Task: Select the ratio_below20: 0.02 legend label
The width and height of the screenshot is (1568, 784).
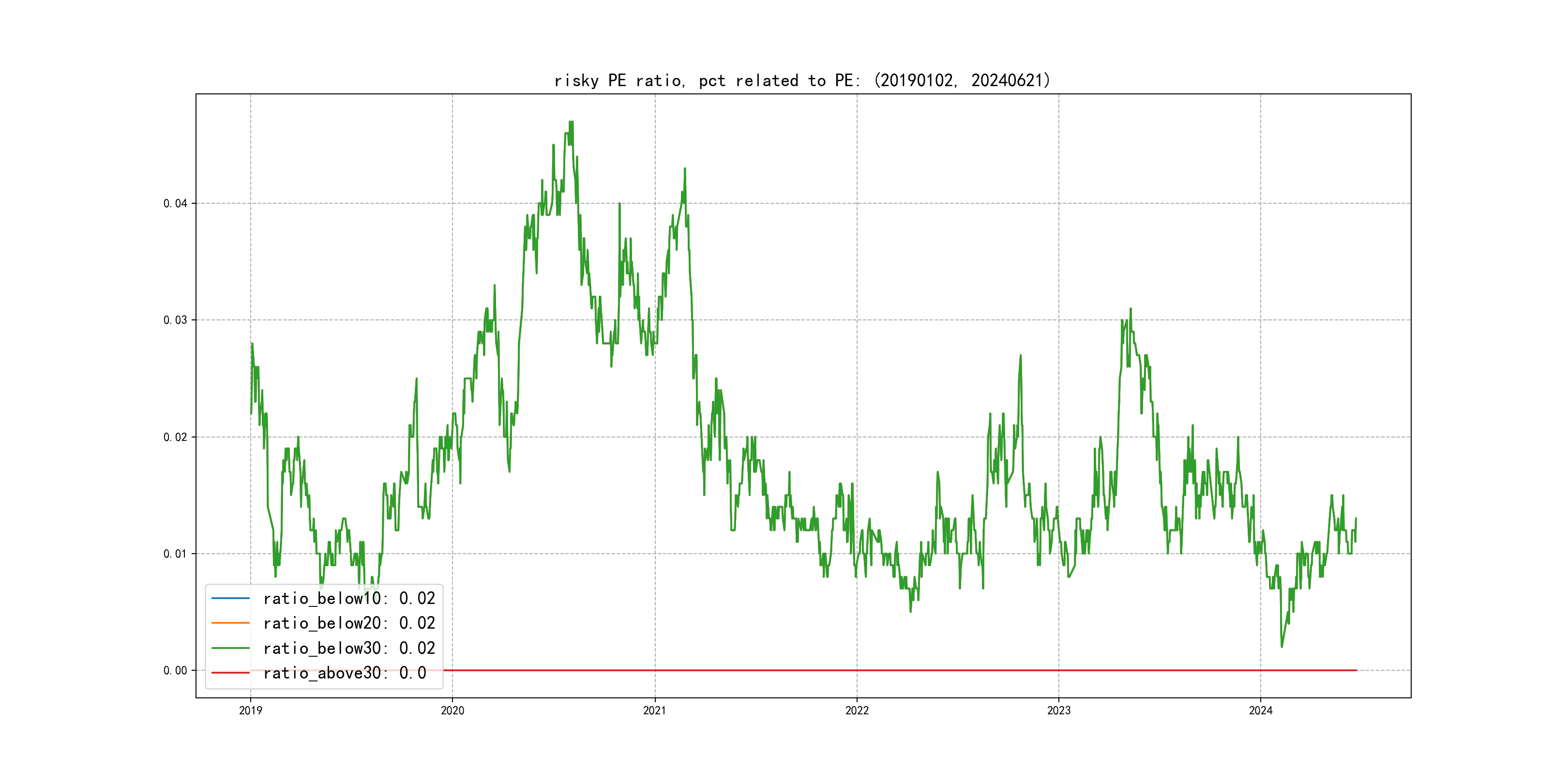Action: (x=349, y=623)
